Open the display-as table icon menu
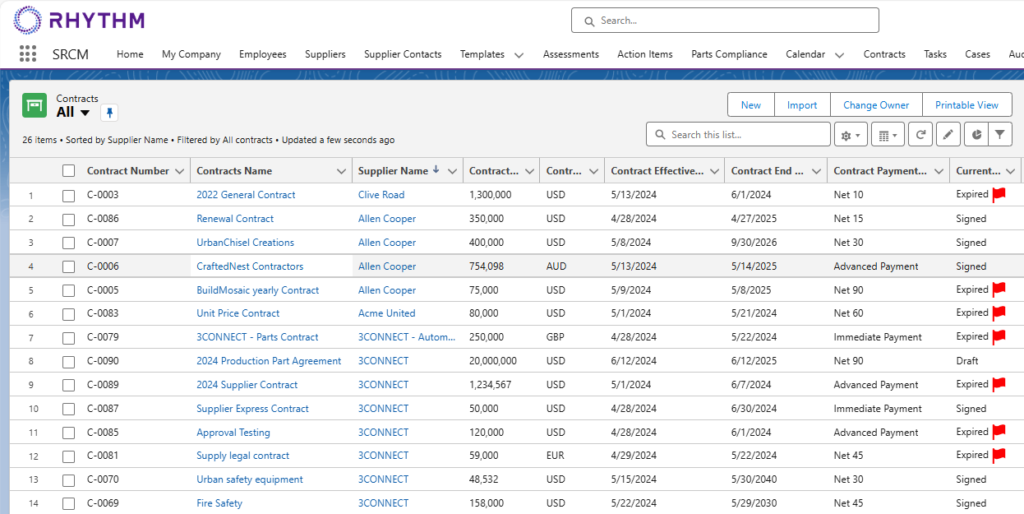The width and height of the screenshot is (1024, 514). [x=886, y=135]
